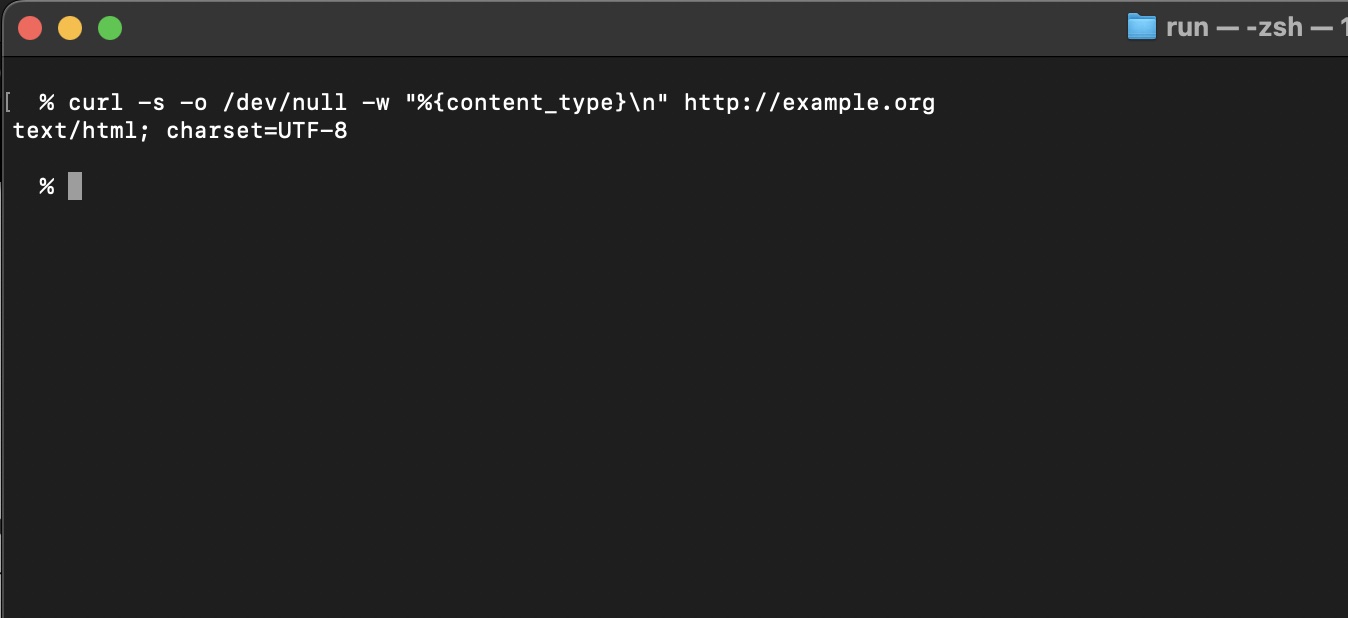Click the red close button
Screen dimensions: 1348x618
click(29, 29)
